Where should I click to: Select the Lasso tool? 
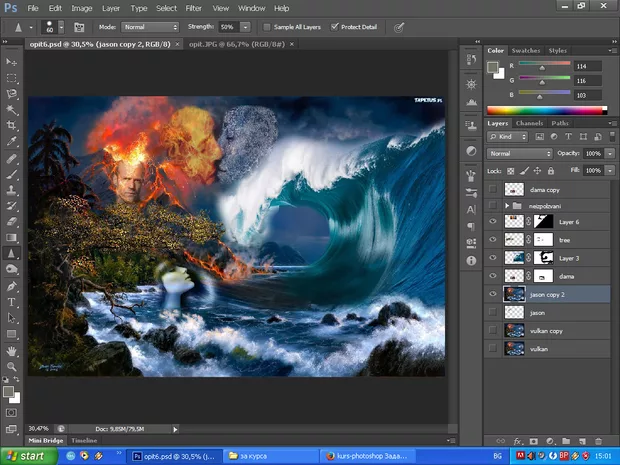[12, 92]
